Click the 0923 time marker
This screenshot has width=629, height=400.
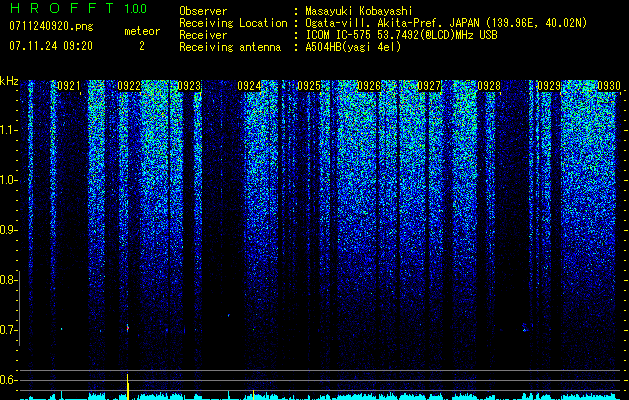[189, 86]
